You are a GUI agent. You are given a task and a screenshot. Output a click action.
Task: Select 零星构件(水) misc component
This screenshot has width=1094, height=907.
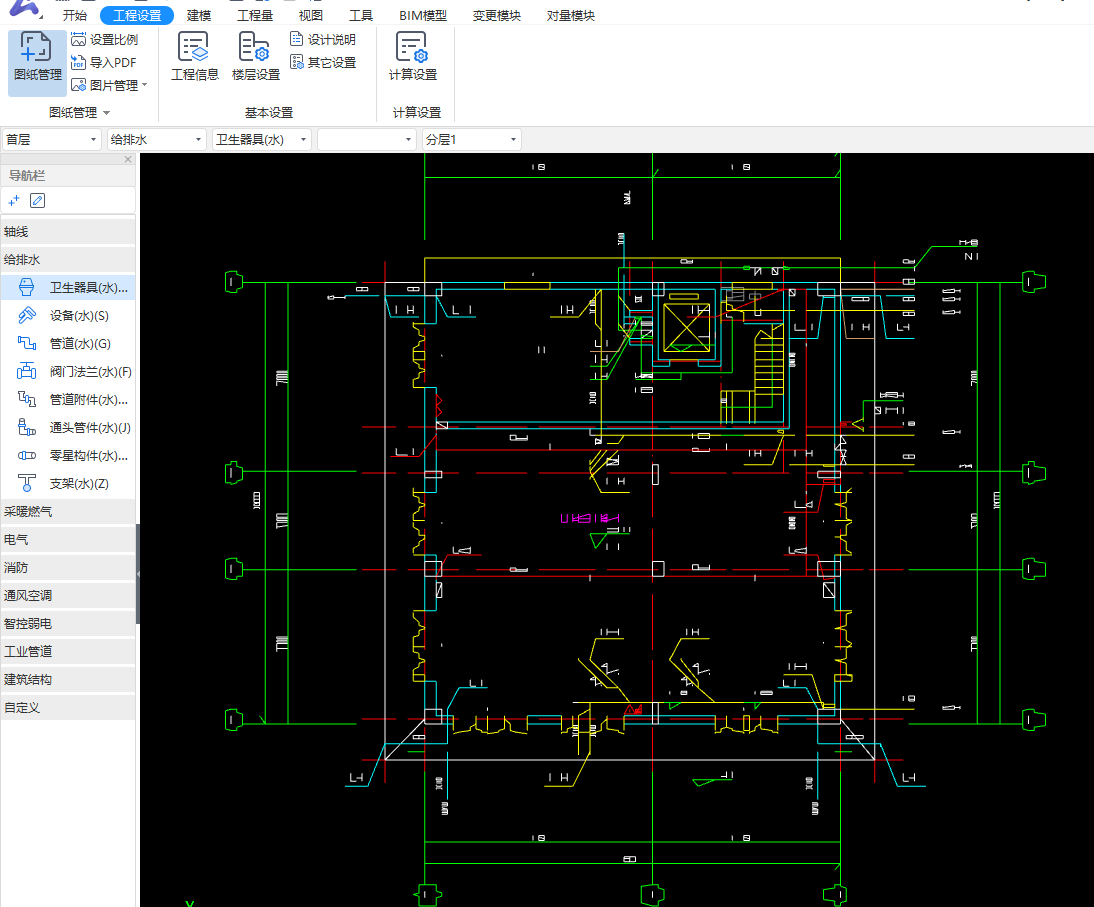pyautogui.click(x=68, y=455)
